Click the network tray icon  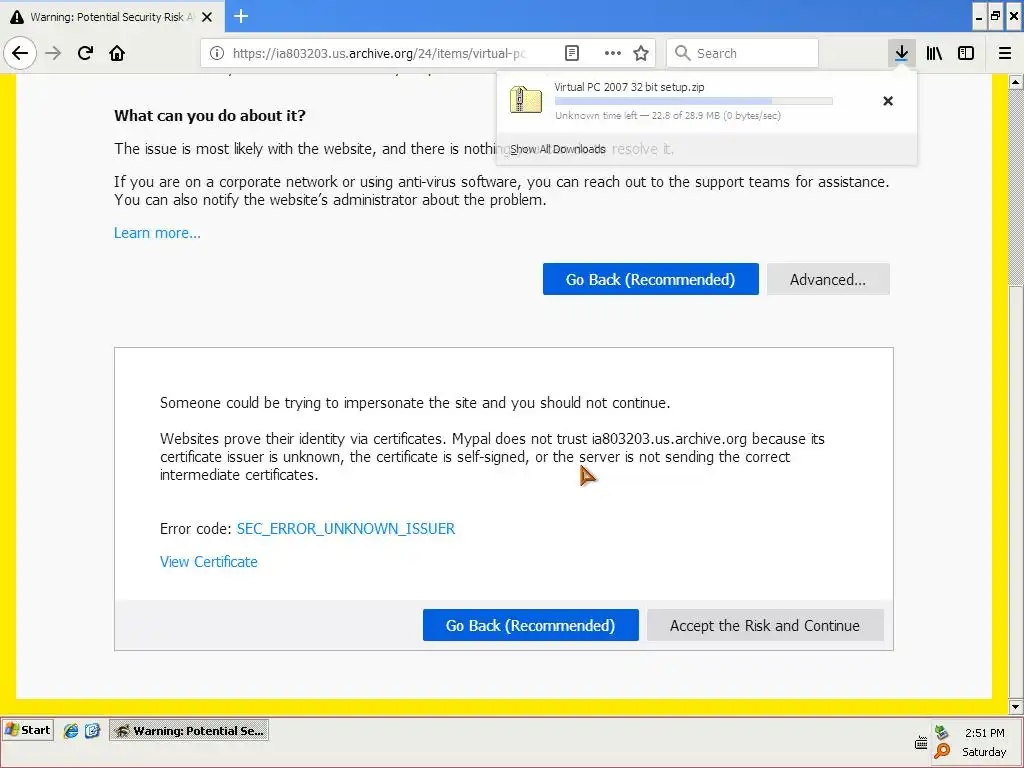941,732
